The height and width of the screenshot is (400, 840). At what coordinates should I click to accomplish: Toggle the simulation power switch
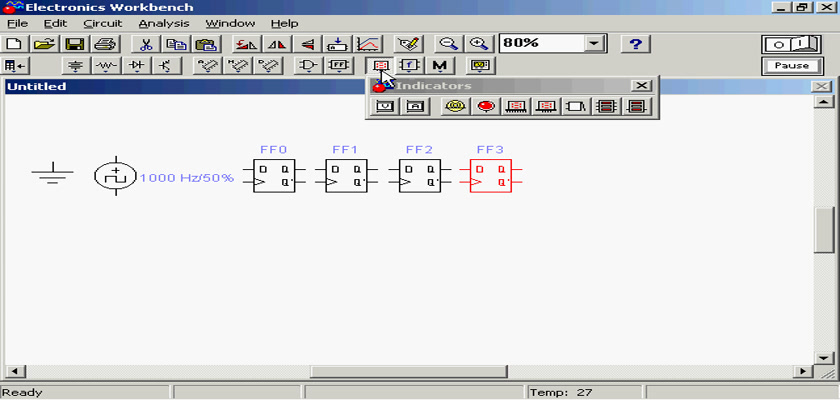(790, 44)
